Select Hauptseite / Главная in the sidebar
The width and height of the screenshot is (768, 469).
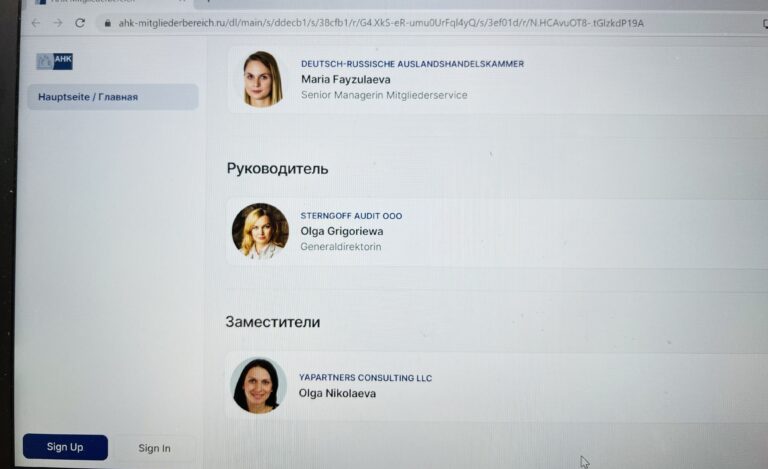(x=88, y=97)
